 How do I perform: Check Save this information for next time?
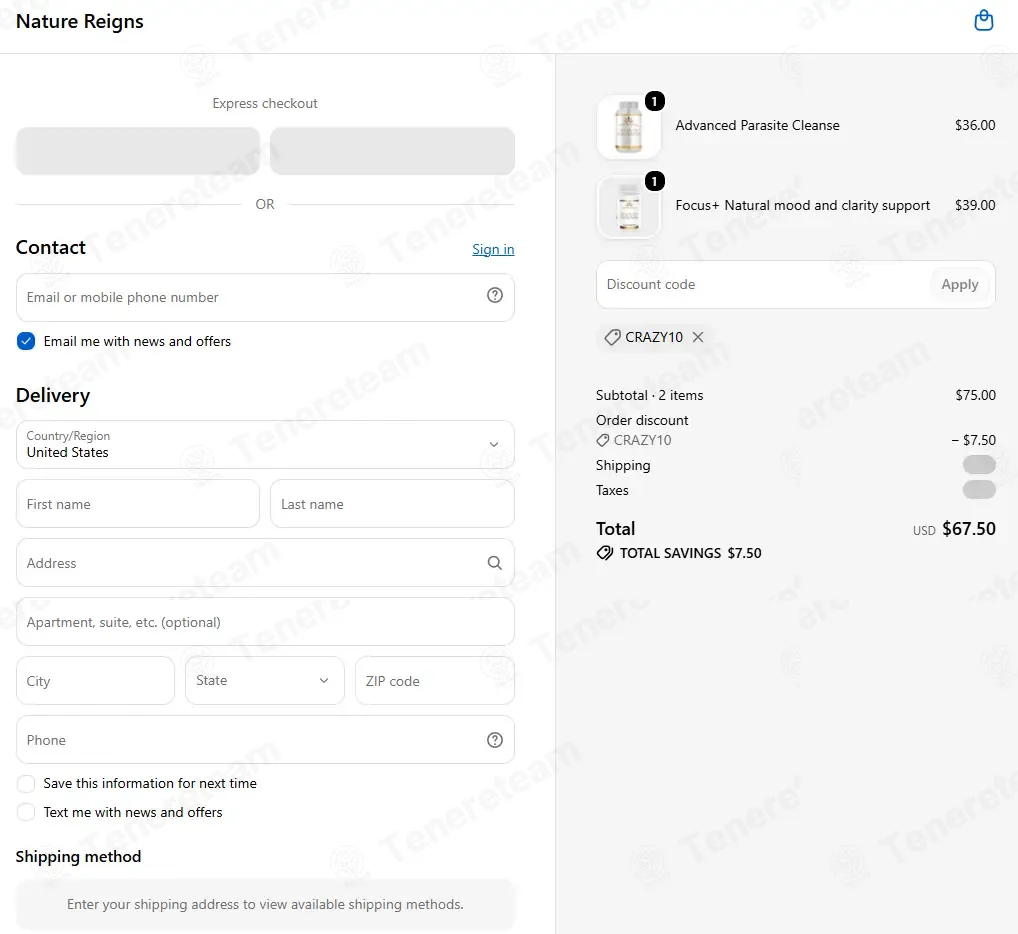pos(26,783)
